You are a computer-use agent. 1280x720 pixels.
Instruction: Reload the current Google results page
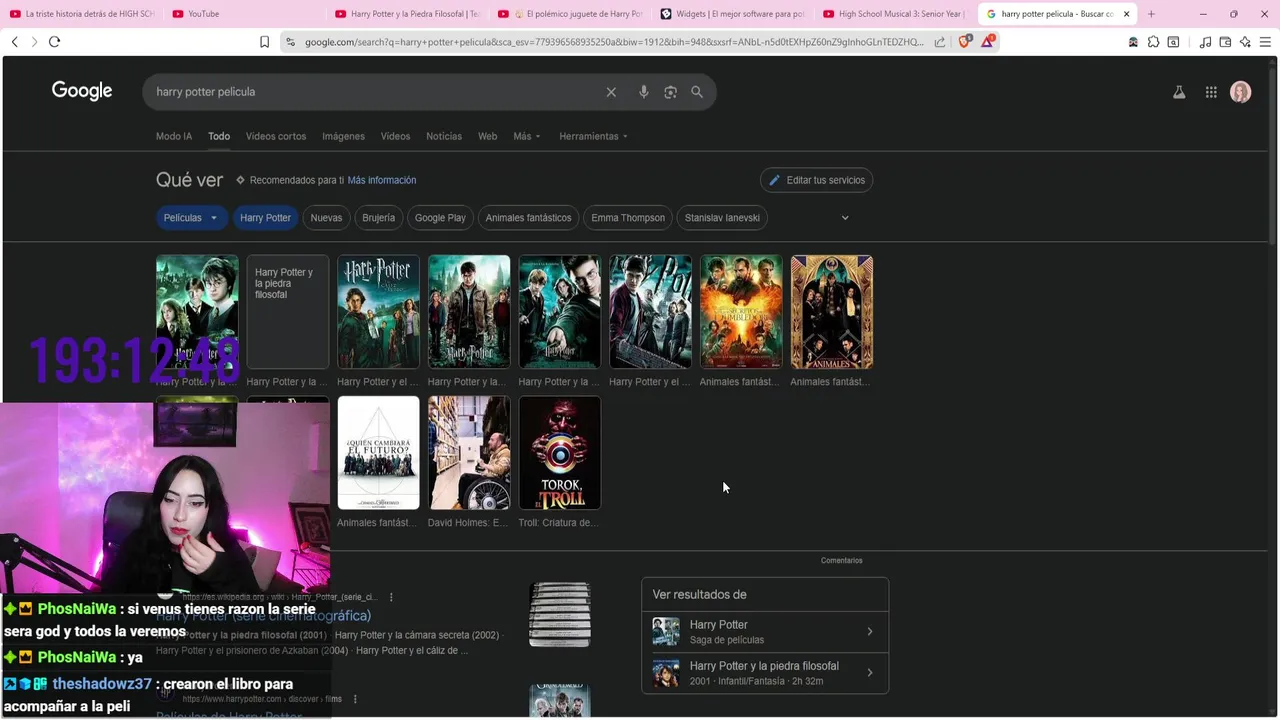point(54,42)
